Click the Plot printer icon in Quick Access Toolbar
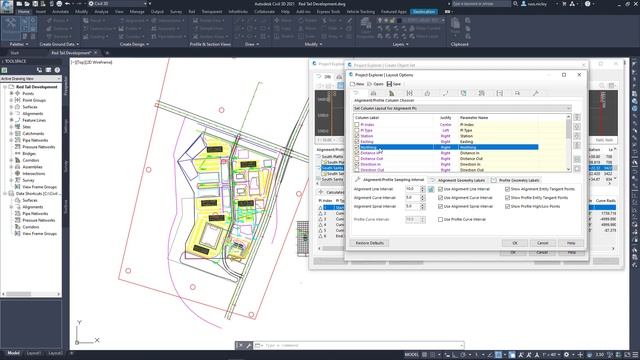Screen dimensions: 640x360 click(60, 4)
